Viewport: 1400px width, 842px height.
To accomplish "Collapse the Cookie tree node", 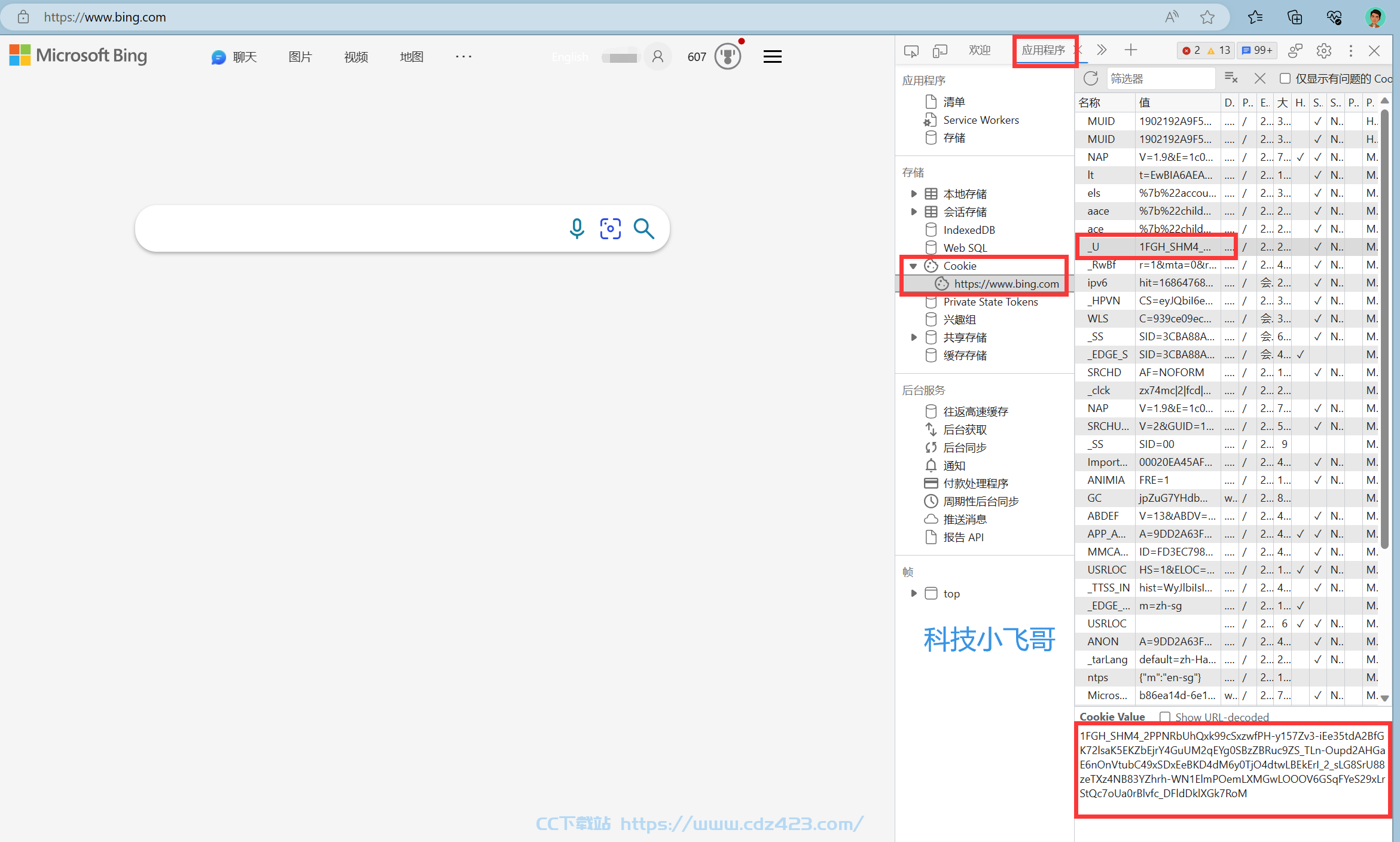I will point(913,266).
